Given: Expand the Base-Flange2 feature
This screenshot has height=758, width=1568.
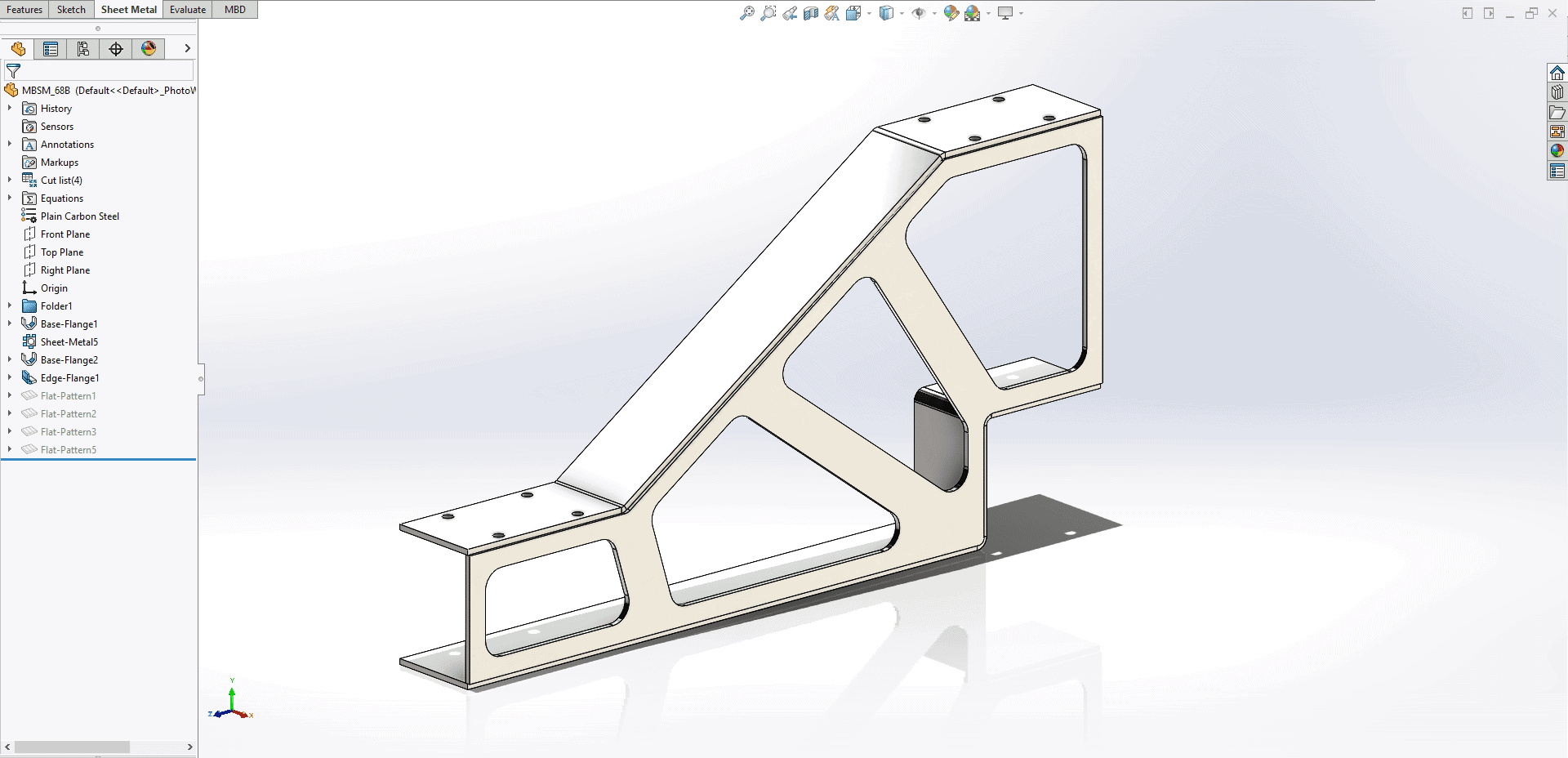Looking at the screenshot, I should click(10, 360).
